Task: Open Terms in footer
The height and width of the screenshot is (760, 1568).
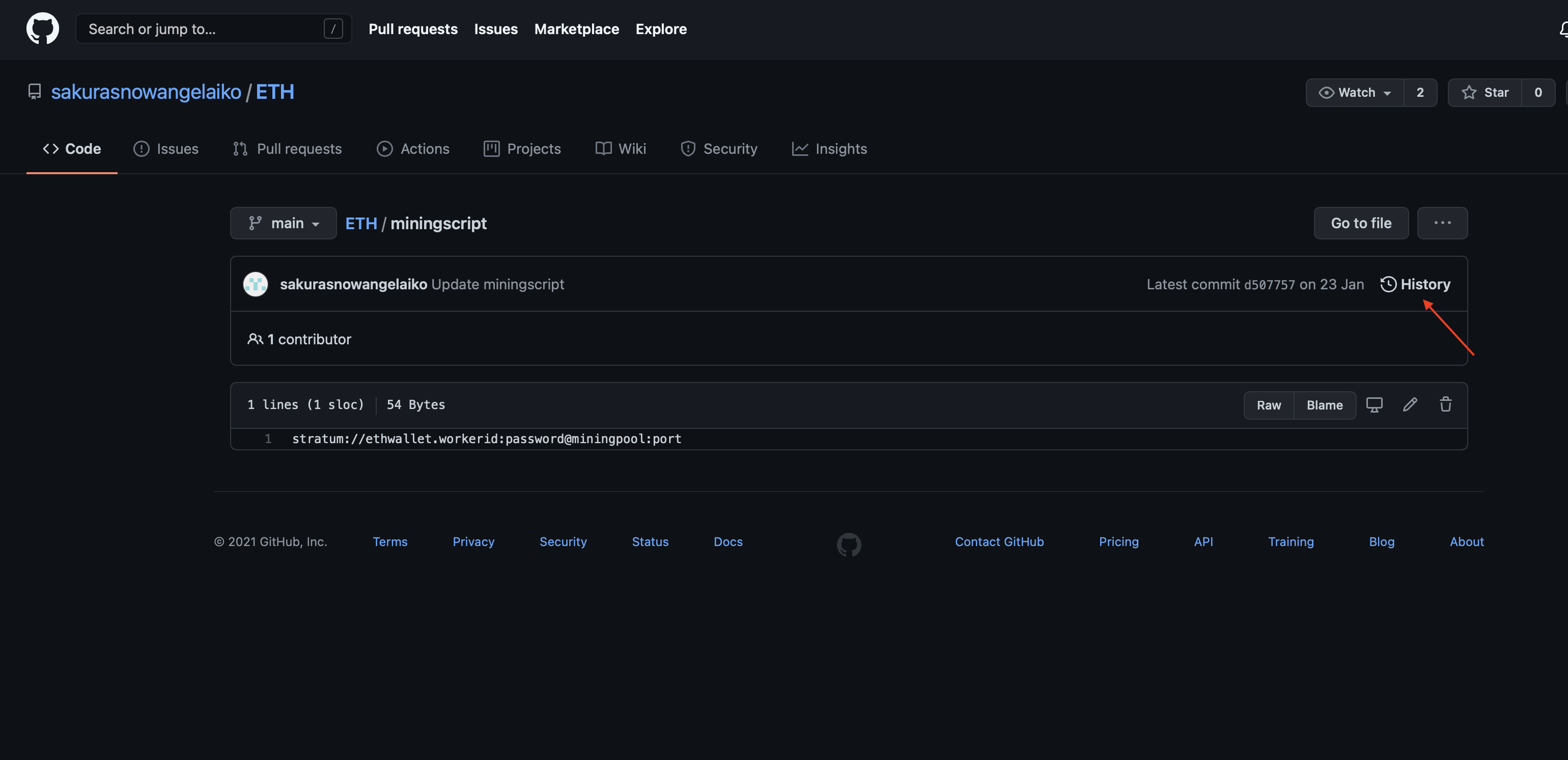Action: pyautogui.click(x=389, y=541)
